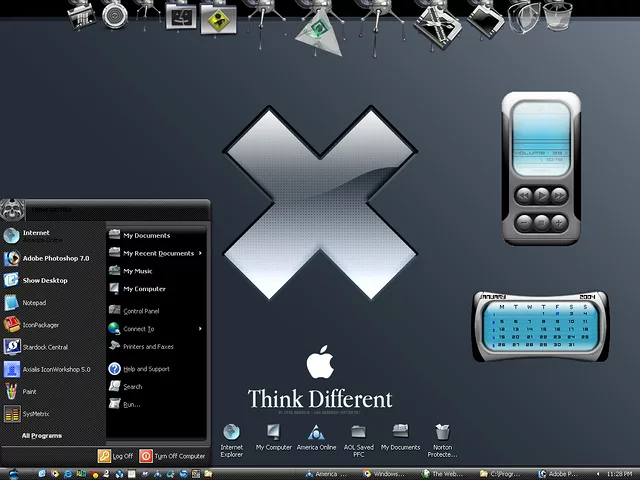Viewport: 640px width, 480px height.
Task: Open Stardock Central in Start menu
Action: pos(45,347)
